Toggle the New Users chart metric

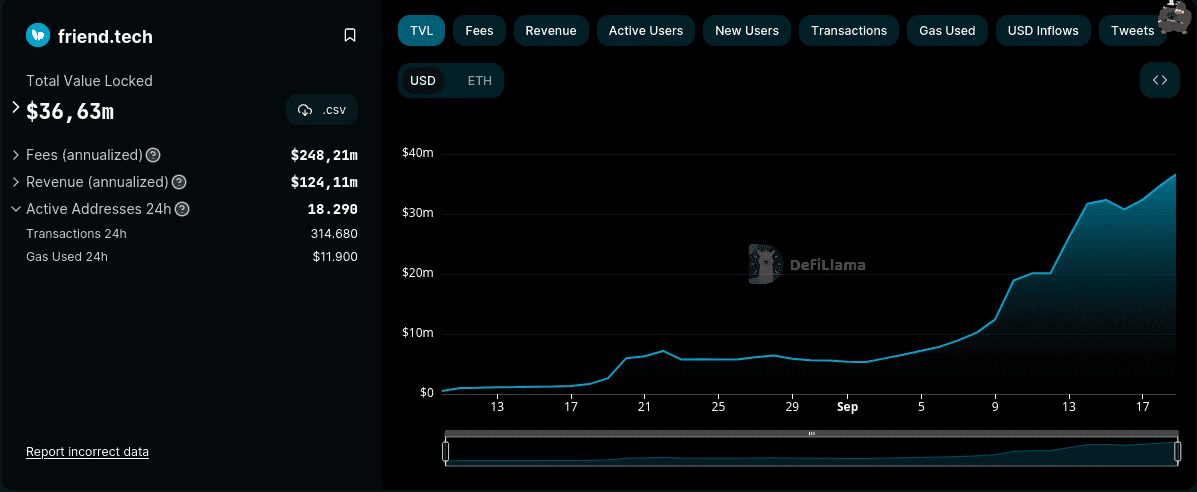tap(747, 31)
